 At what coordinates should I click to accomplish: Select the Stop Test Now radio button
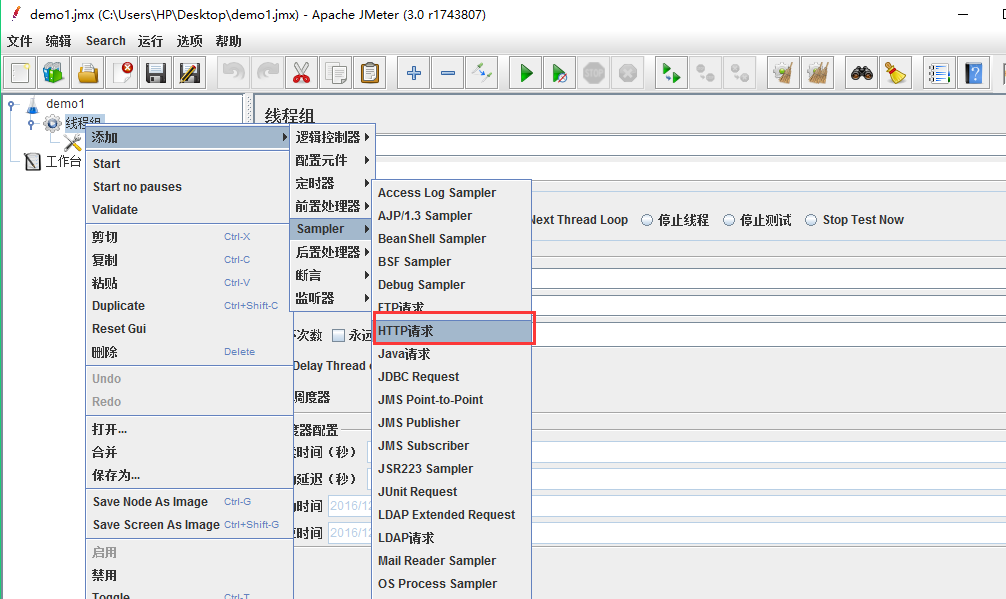tap(811, 220)
